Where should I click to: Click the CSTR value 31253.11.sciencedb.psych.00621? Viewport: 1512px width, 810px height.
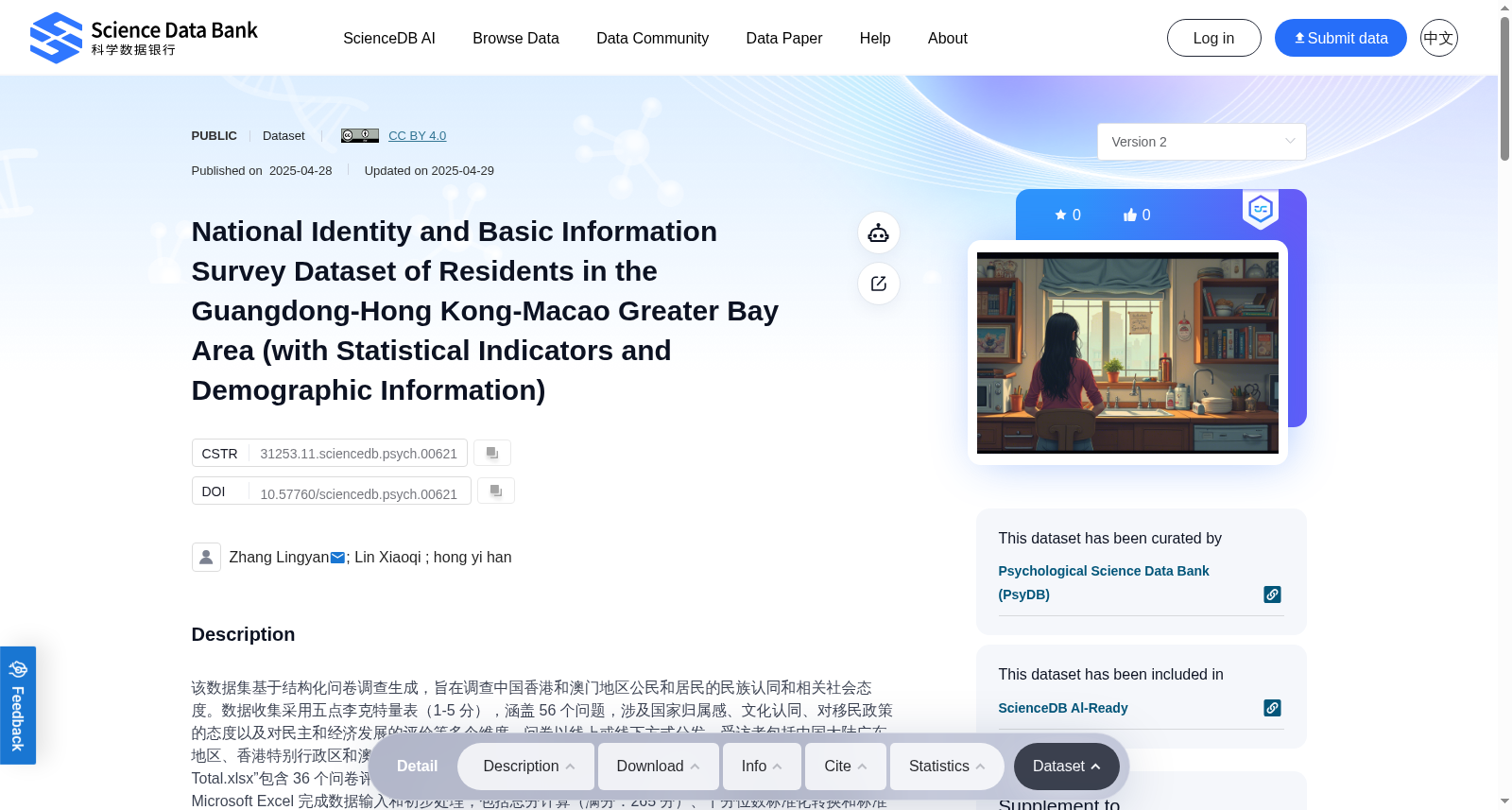pyautogui.click(x=359, y=454)
